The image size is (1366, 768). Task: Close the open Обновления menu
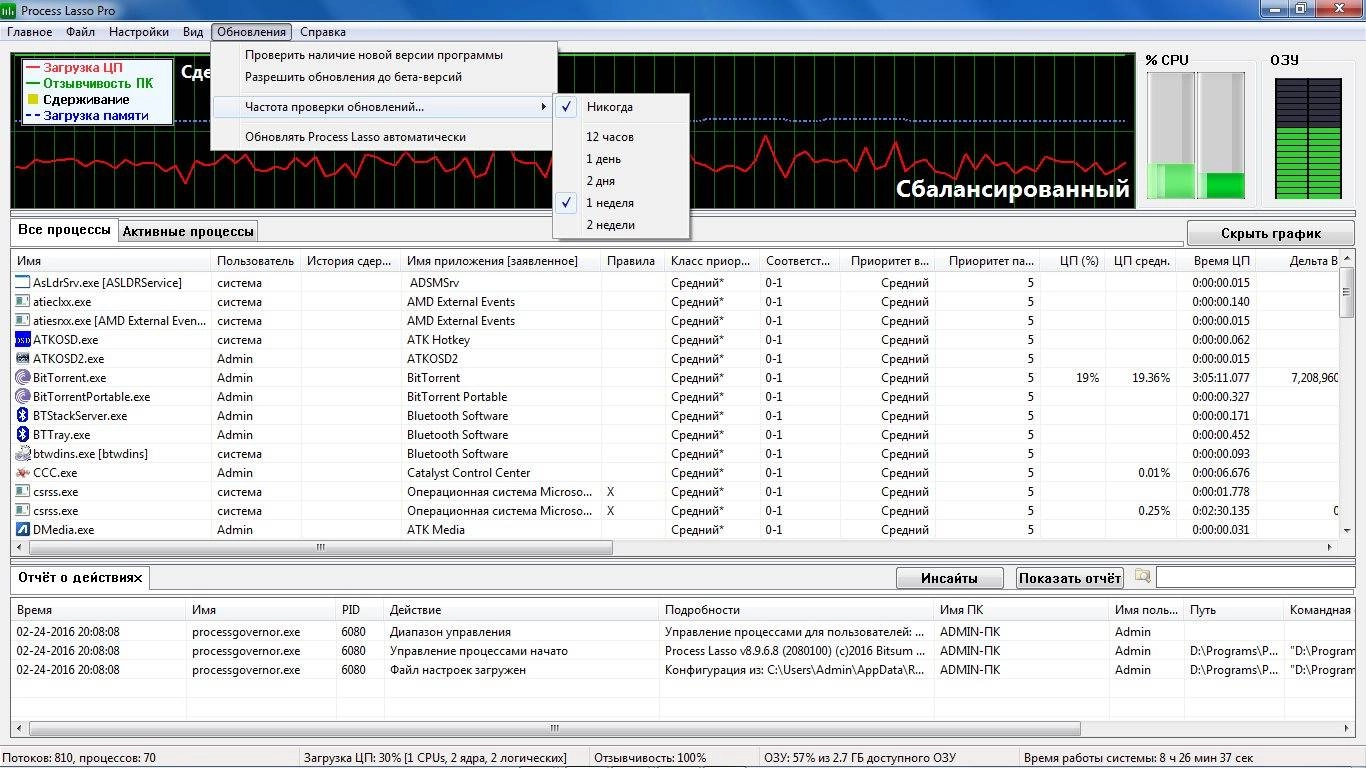coord(252,32)
